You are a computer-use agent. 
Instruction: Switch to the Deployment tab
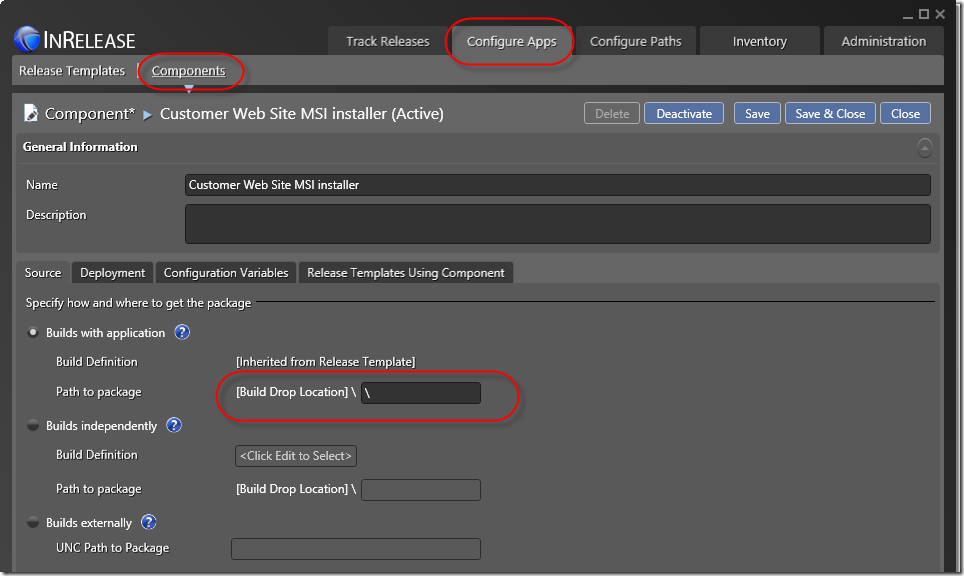point(113,273)
